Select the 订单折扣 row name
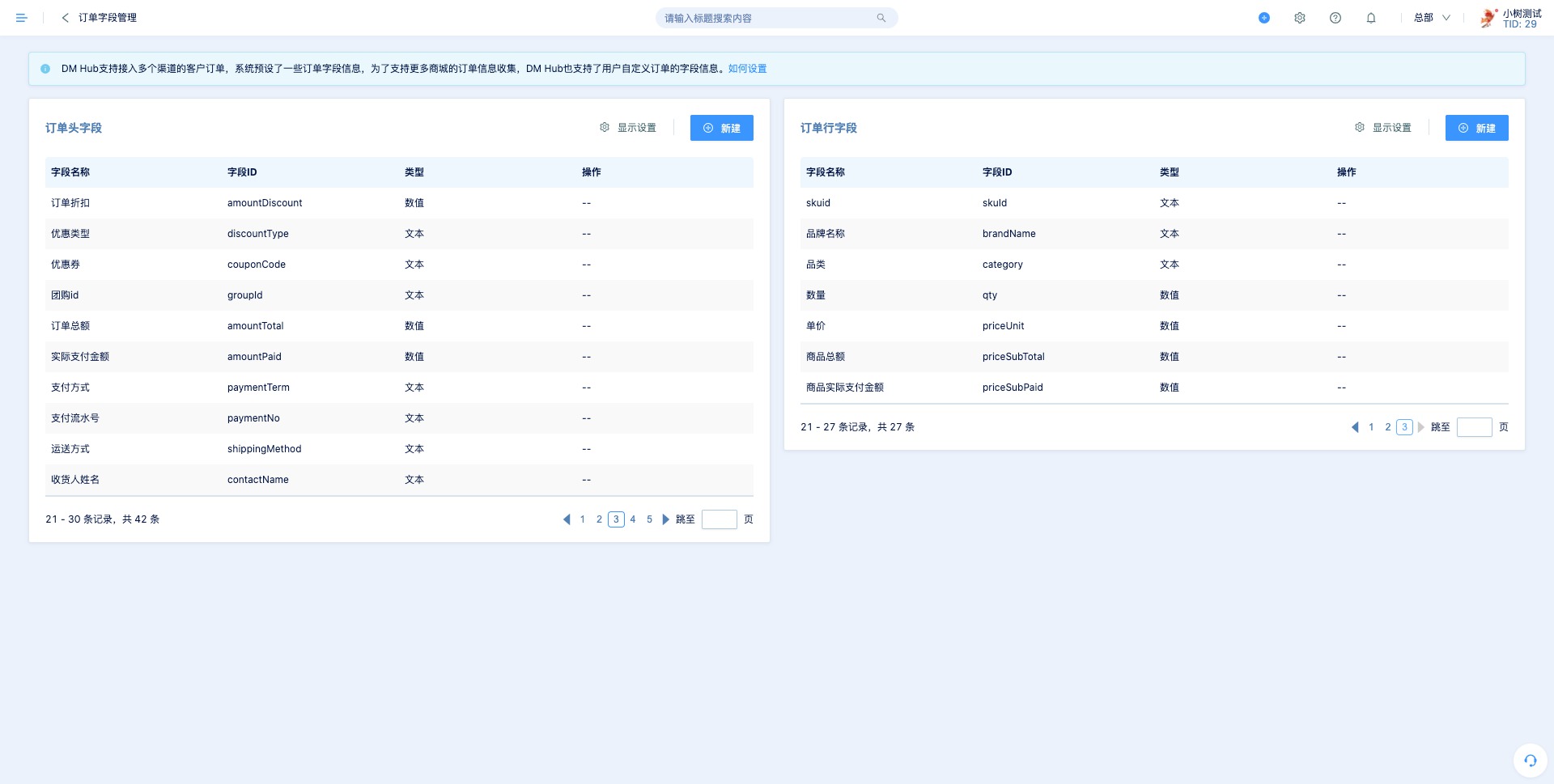Screen dimensions: 1554x784 70,203
